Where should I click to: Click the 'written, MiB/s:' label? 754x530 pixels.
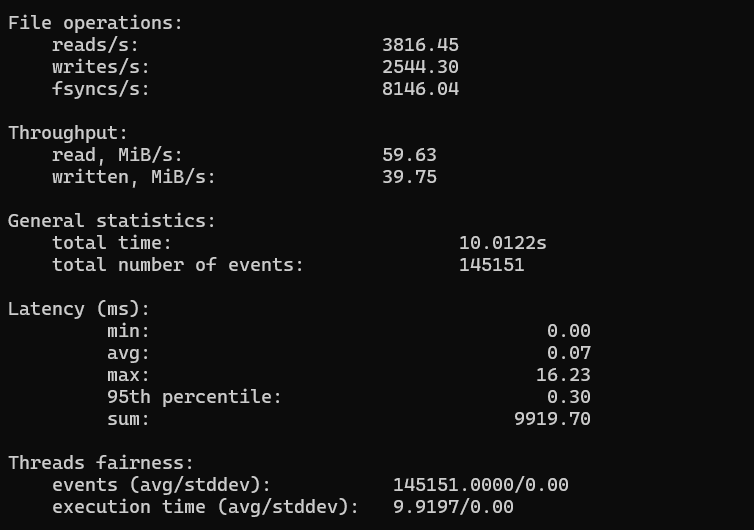[x=134, y=177]
